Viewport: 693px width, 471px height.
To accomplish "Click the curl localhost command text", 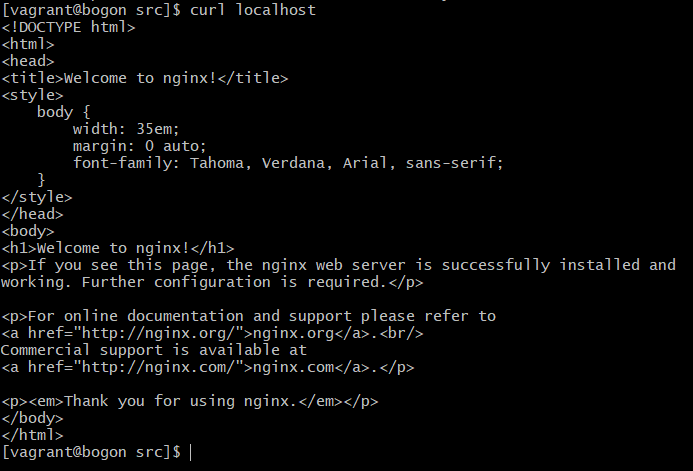I will pyautogui.click(x=253, y=10).
